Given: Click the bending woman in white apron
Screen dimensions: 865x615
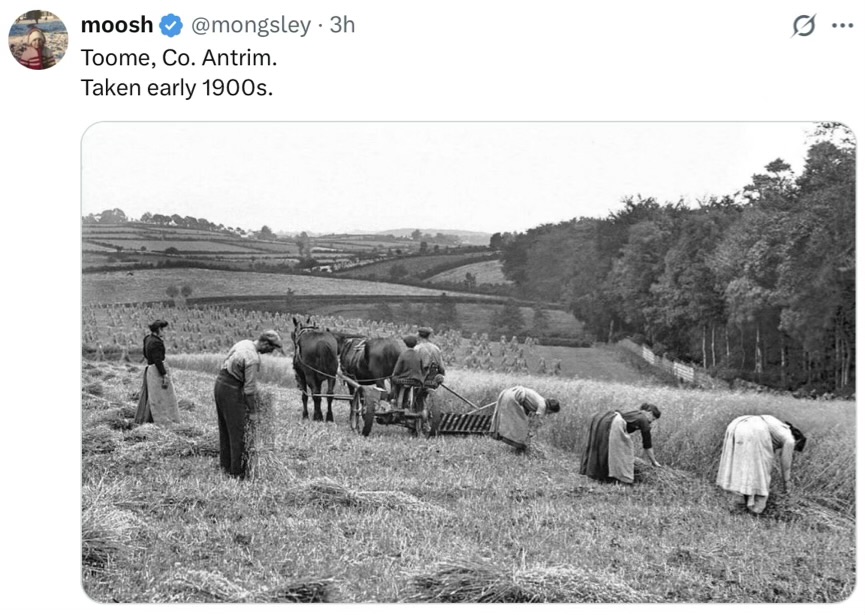Looking at the screenshot, I should 760,463.
